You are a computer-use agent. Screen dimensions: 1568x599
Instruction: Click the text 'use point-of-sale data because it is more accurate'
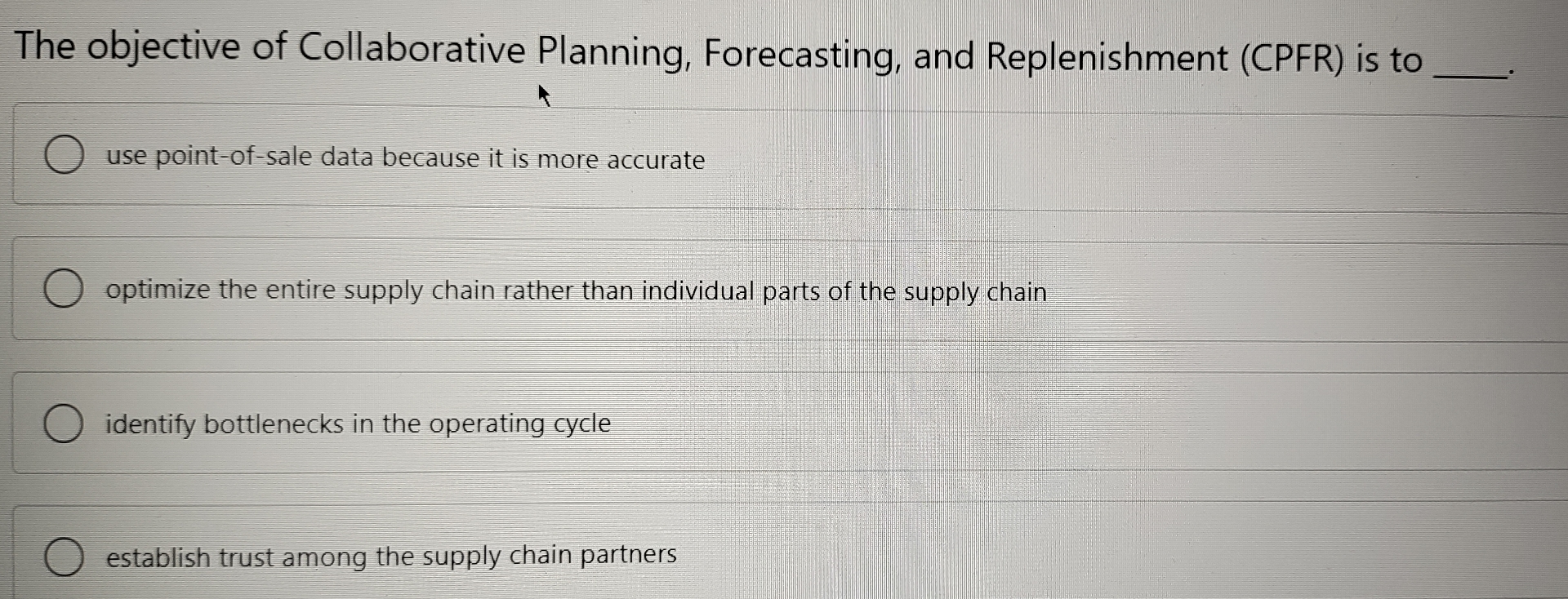404,159
